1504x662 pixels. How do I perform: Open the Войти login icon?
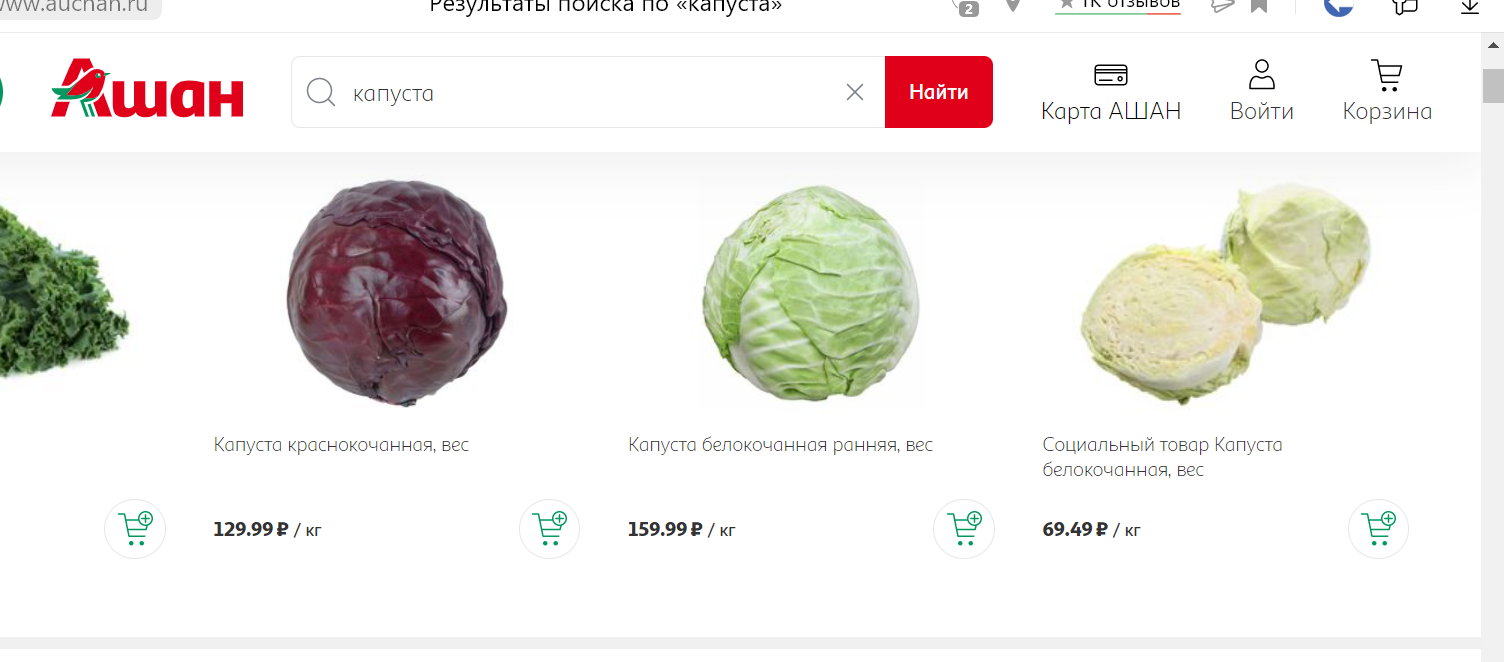coord(1262,75)
